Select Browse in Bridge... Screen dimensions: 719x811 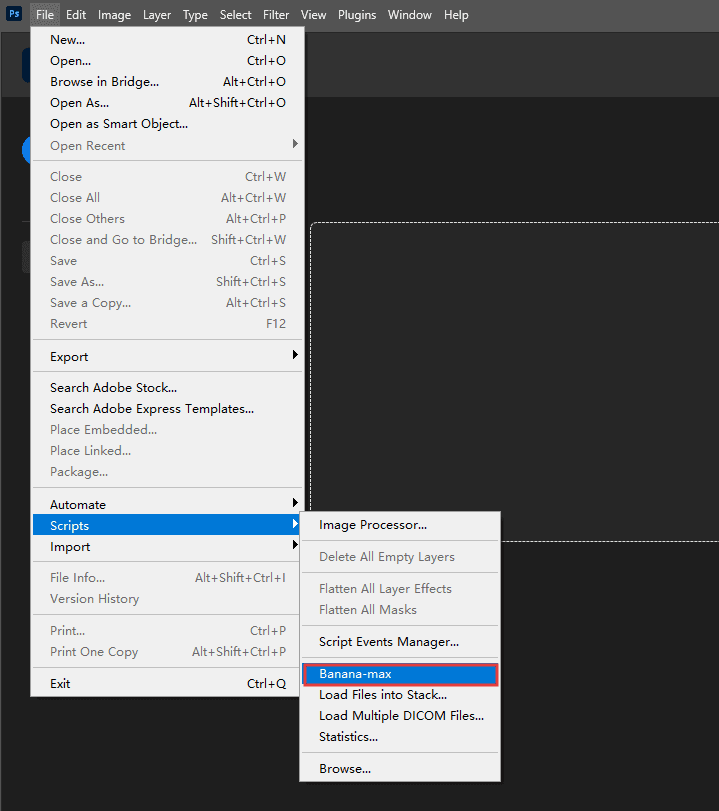(167, 82)
